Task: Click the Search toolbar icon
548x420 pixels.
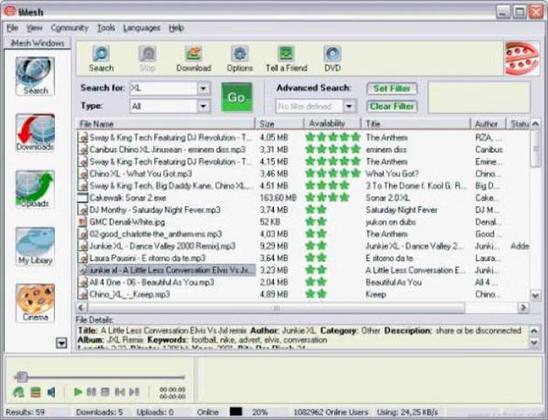Action: [x=101, y=58]
